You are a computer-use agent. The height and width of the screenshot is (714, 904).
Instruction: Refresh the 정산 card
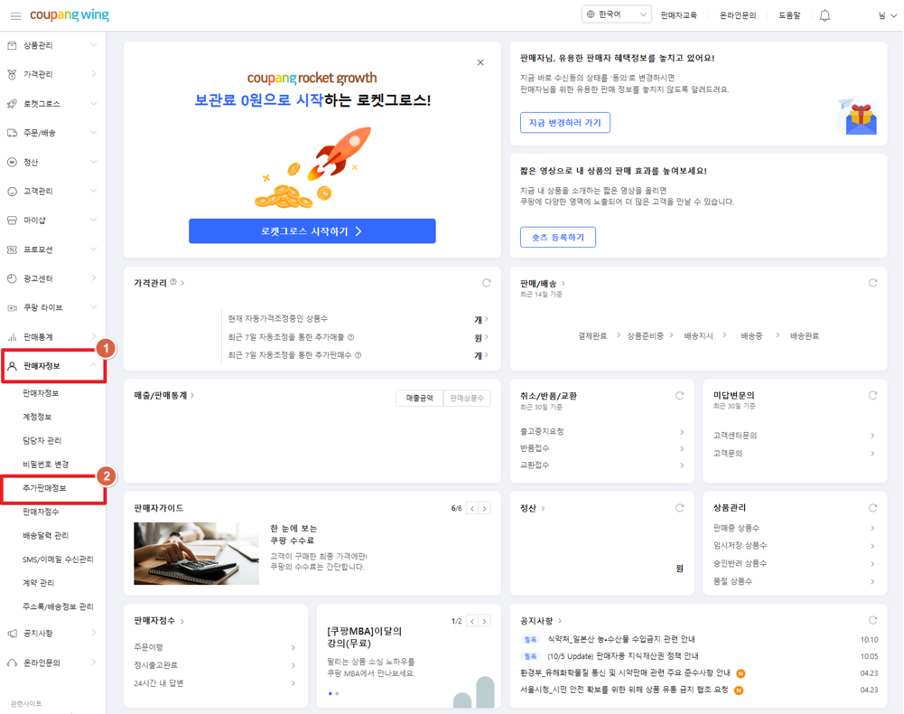pos(680,508)
